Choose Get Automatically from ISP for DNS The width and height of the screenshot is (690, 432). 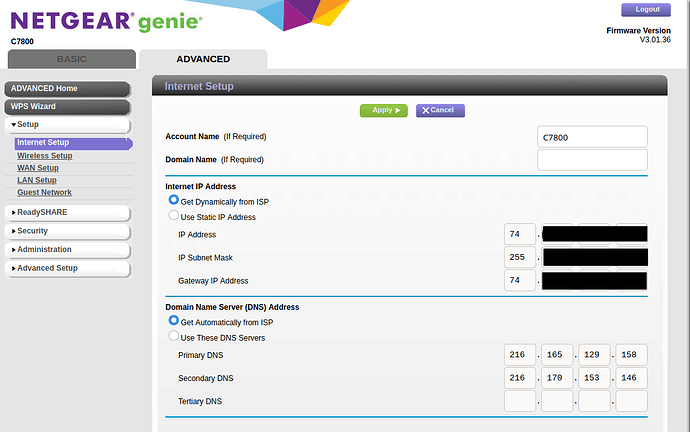click(173, 321)
